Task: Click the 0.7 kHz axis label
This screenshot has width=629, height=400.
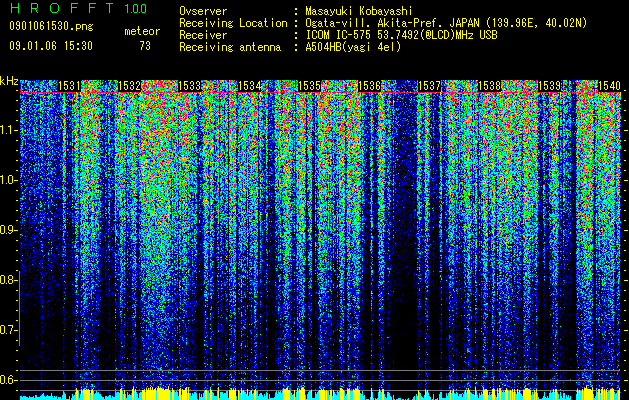Action: point(9,330)
